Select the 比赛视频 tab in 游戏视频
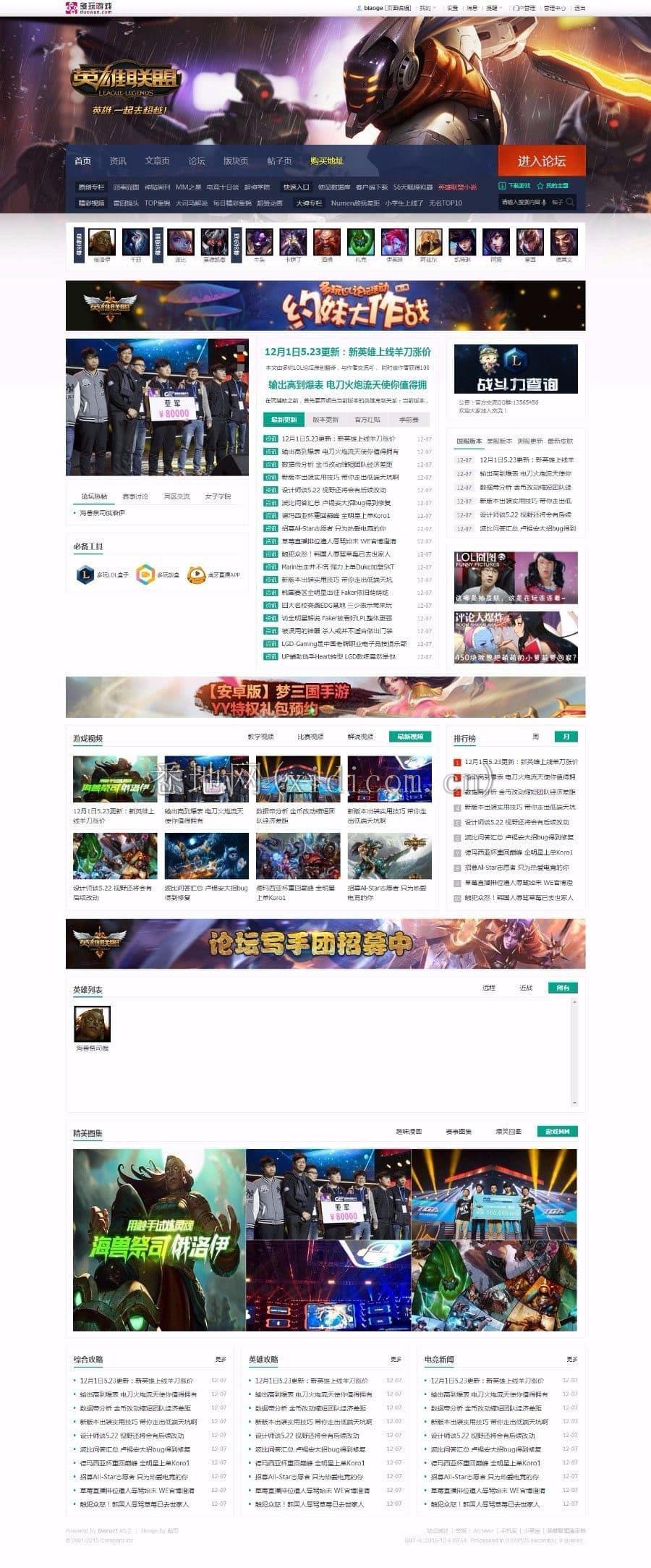 (x=310, y=737)
